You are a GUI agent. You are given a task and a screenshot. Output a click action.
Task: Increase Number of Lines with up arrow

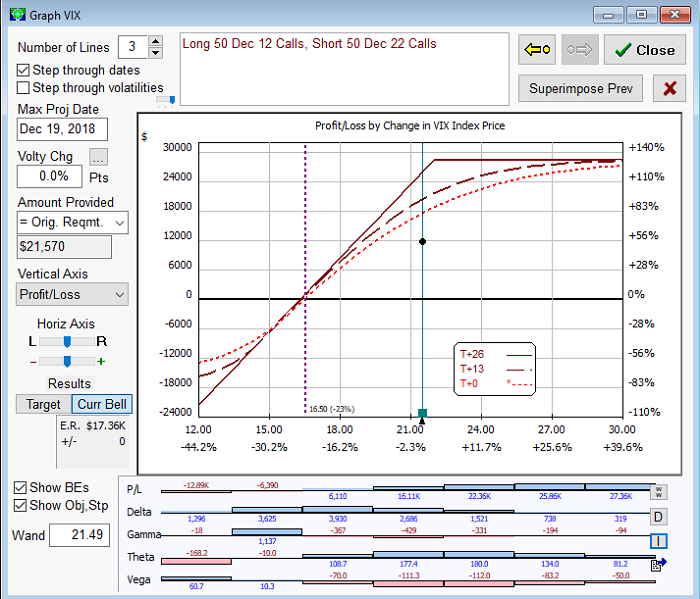coord(155,42)
